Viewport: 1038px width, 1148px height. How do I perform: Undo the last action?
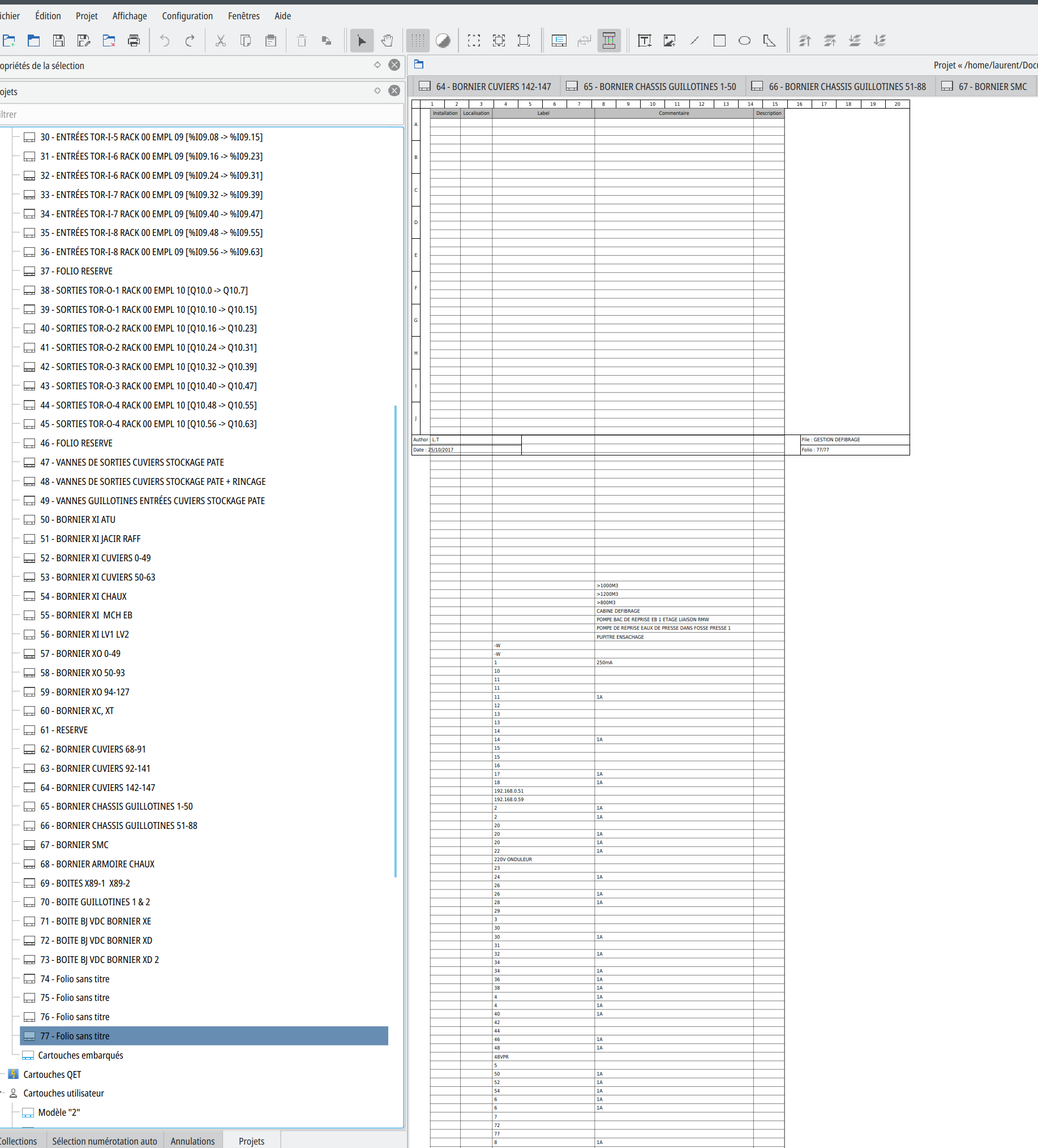(165, 40)
